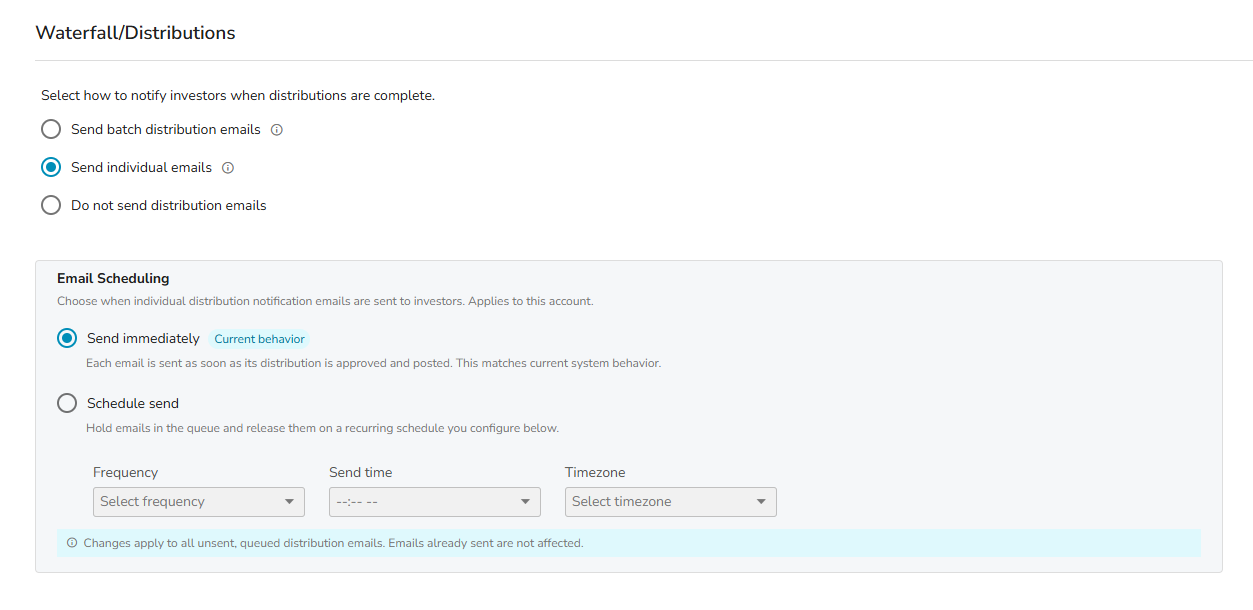The height and width of the screenshot is (610, 1253).
Task: Select the Send individual emails radio button
Action: point(51,167)
